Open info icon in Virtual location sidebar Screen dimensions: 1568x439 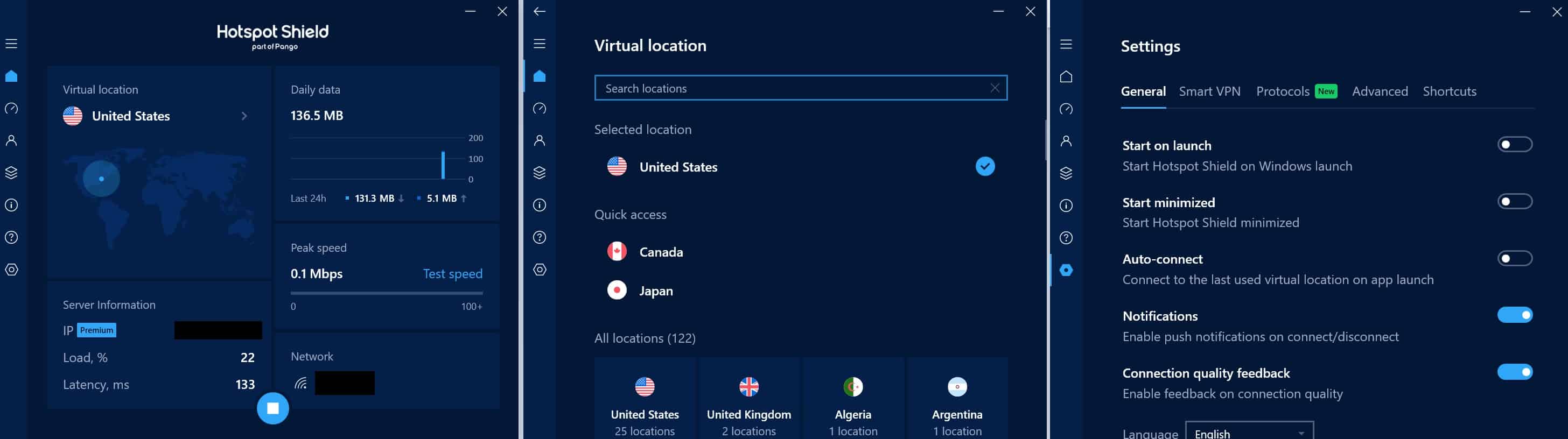[x=540, y=205]
